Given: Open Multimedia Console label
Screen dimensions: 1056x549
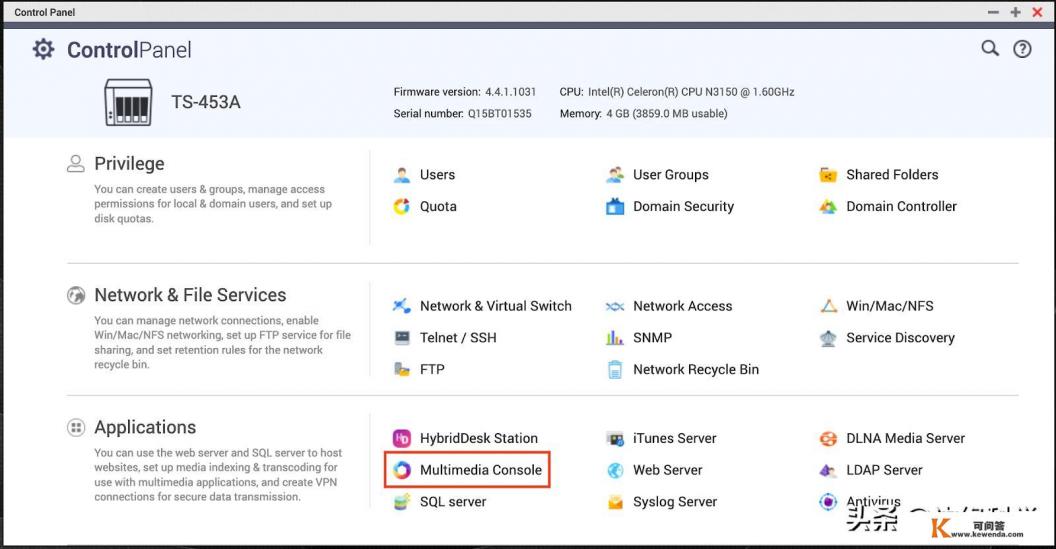Looking at the screenshot, I should point(481,470).
